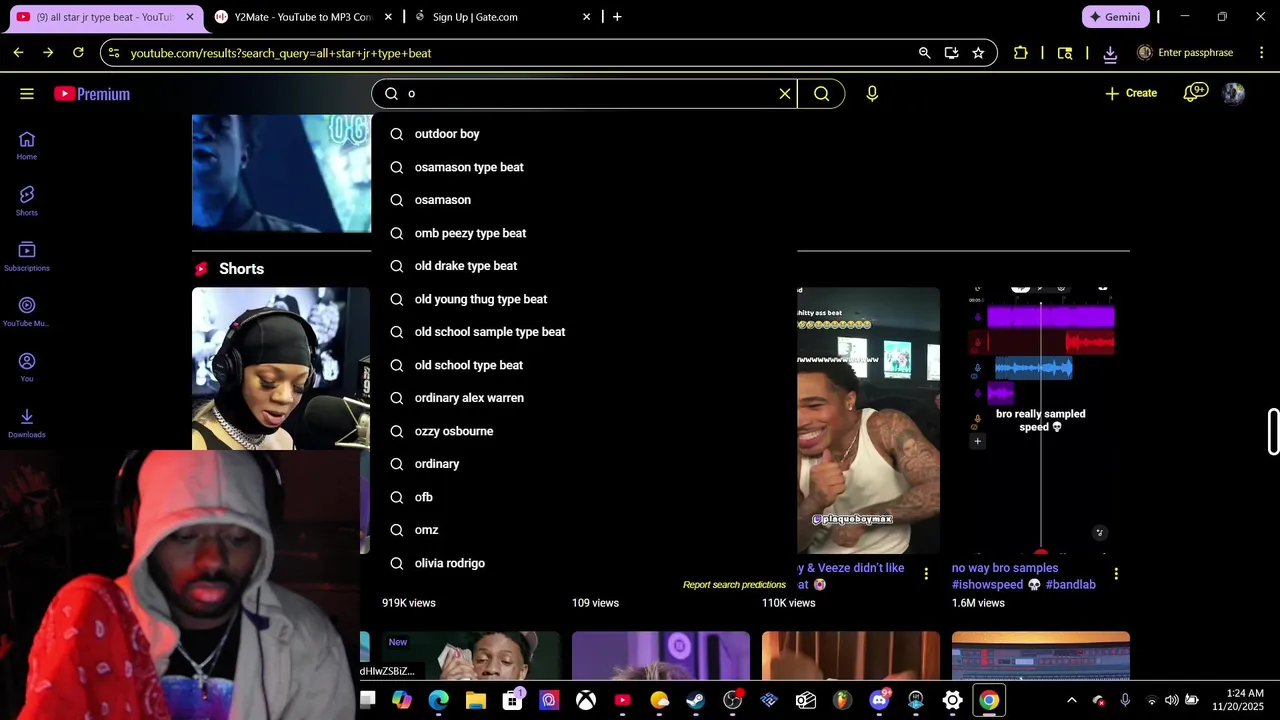Image resolution: width=1280 pixels, height=720 pixels.
Task: Open 'bro really sampled speed' Short thumbnail
Action: point(1041,420)
